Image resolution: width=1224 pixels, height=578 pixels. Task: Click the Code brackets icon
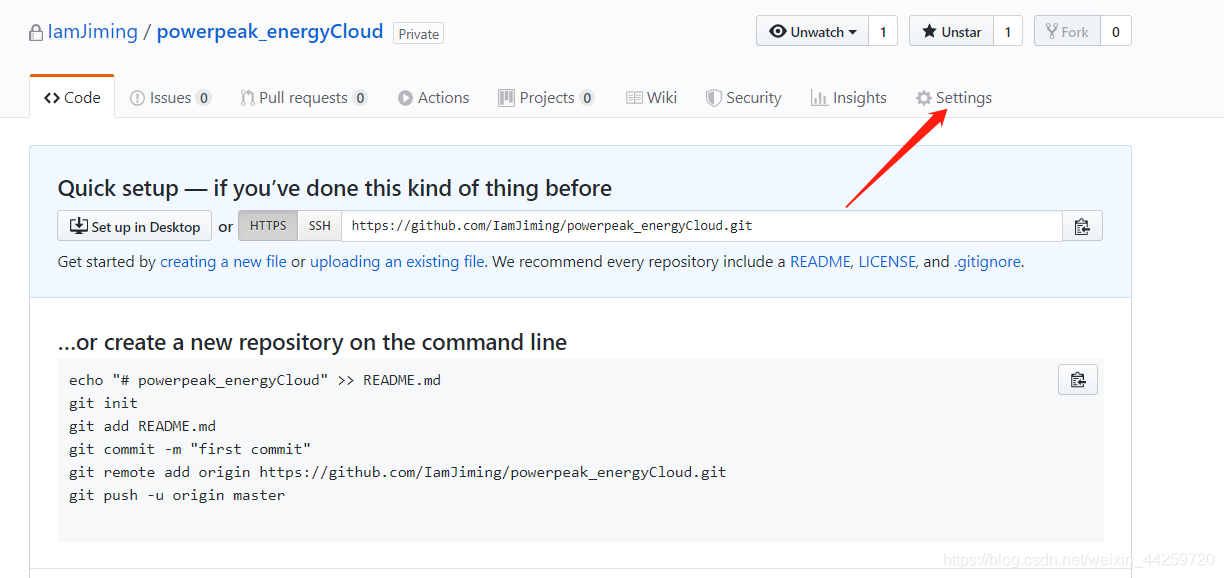[52, 98]
